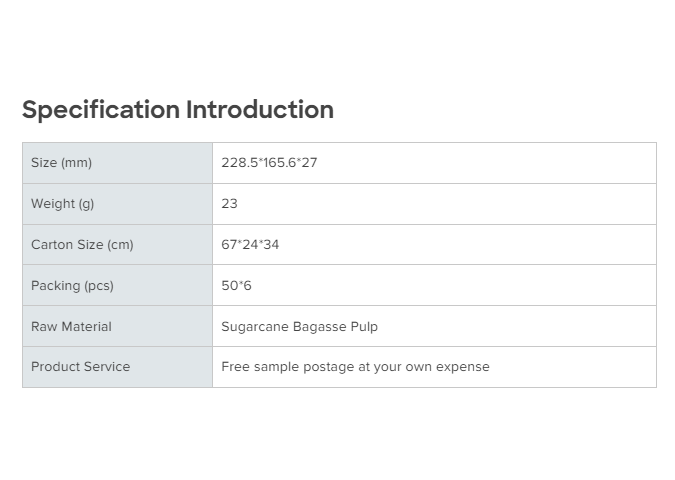Click the 228.5*165.6*27 size value
The width and height of the screenshot is (675, 480).
pos(269,163)
